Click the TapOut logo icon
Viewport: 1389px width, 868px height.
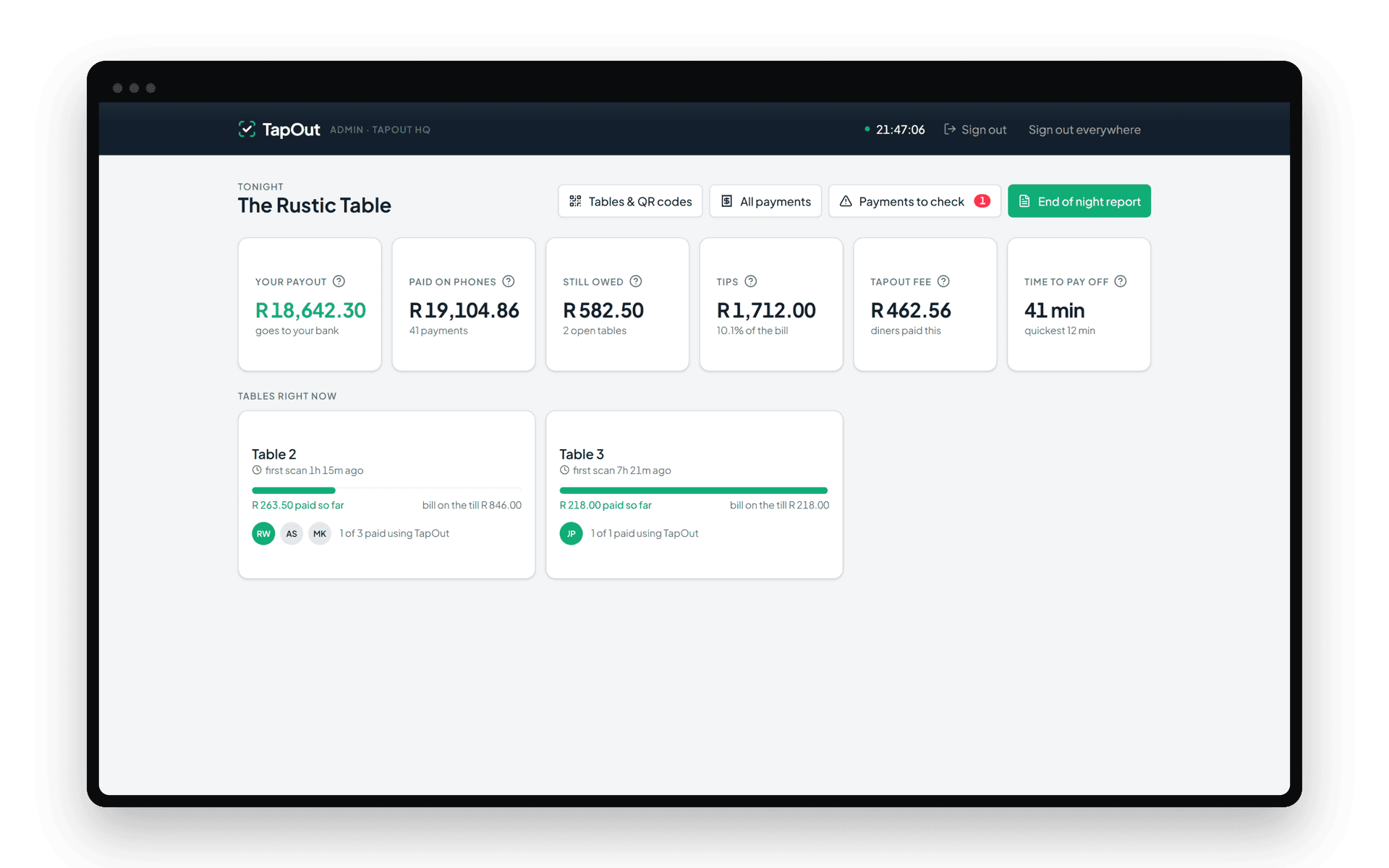(247, 129)
